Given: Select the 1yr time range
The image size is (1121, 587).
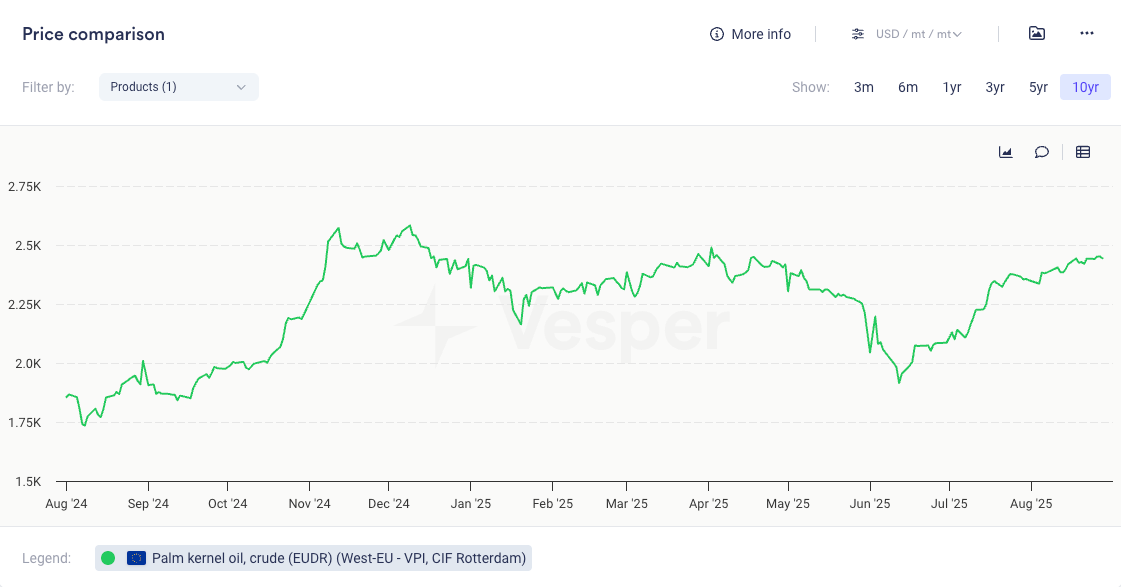Looking at the screenshot, I should tap(952, 87).
